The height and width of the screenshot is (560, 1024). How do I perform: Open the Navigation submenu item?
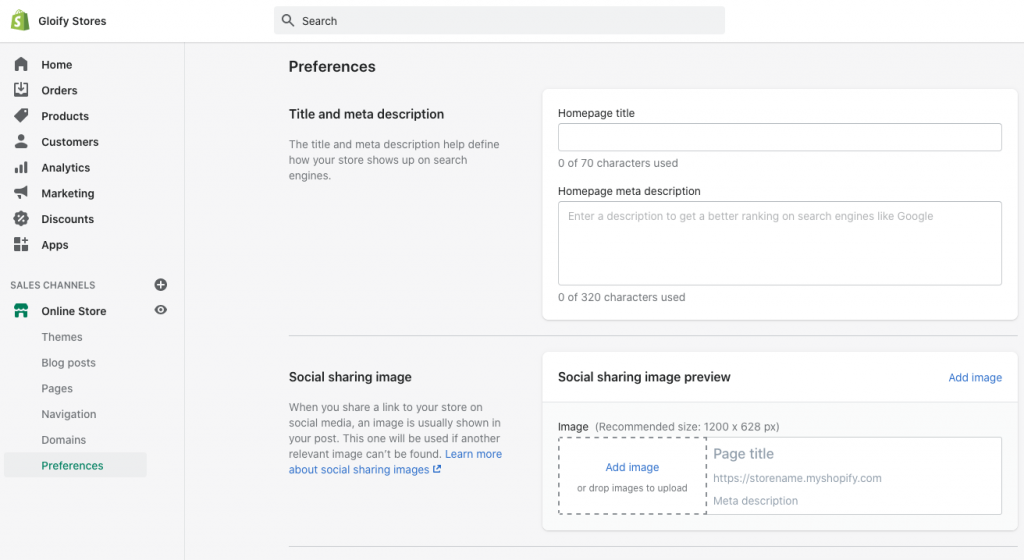(69, 414)
